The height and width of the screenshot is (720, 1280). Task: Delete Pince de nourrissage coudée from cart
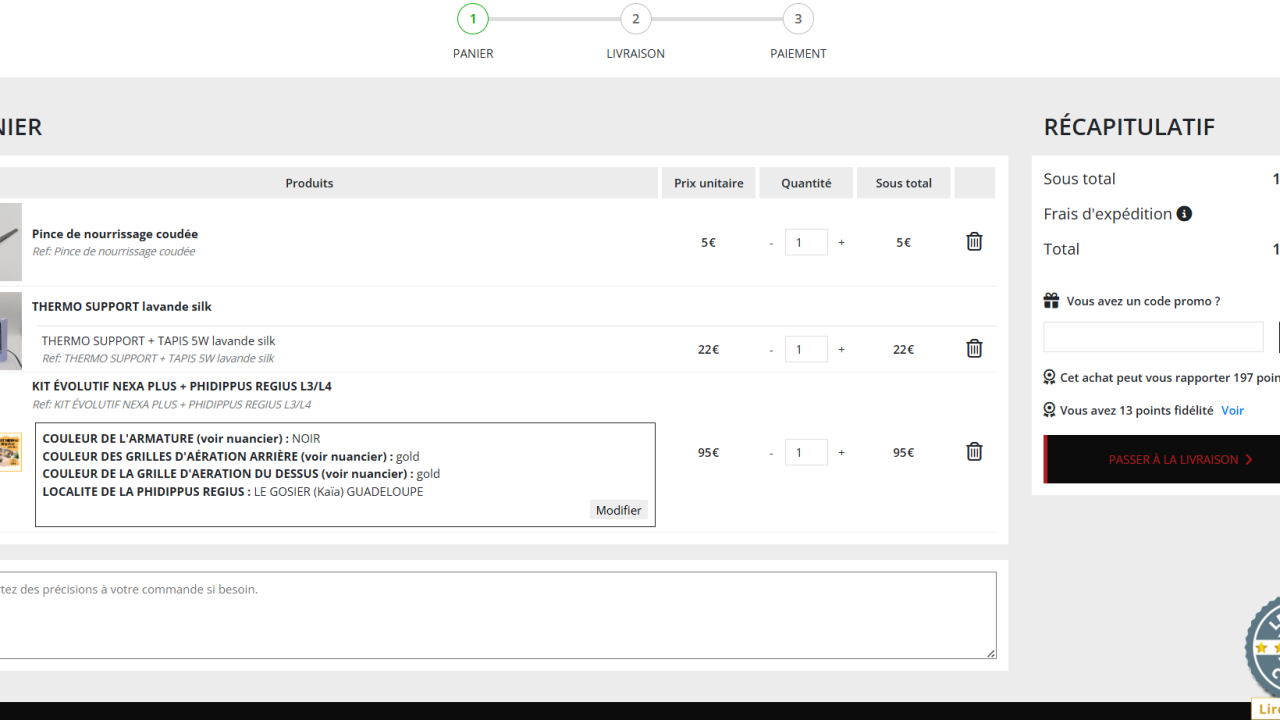point(974,241)
